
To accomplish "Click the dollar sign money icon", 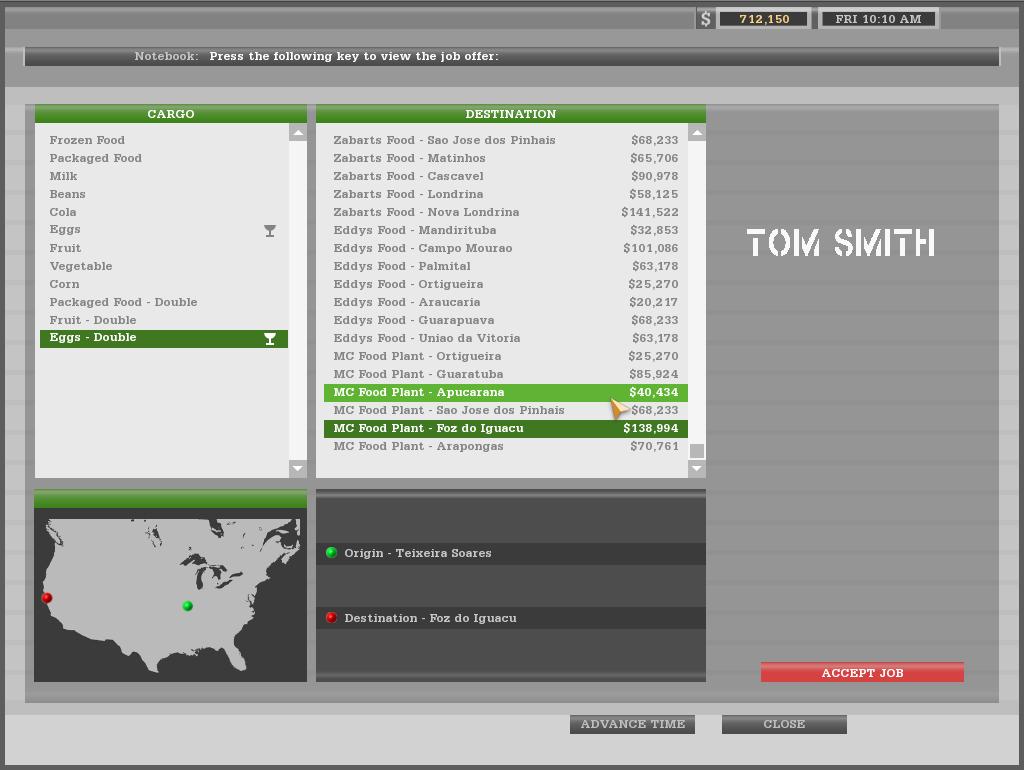I will tap(705, 19).
